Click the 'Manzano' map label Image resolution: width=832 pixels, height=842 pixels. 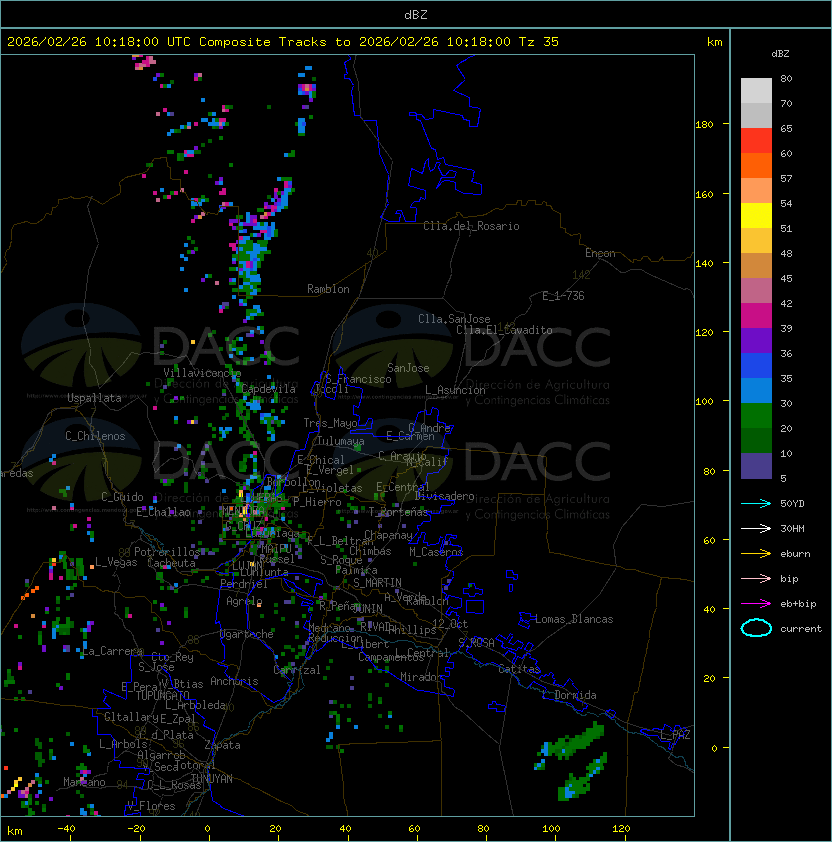84,782
